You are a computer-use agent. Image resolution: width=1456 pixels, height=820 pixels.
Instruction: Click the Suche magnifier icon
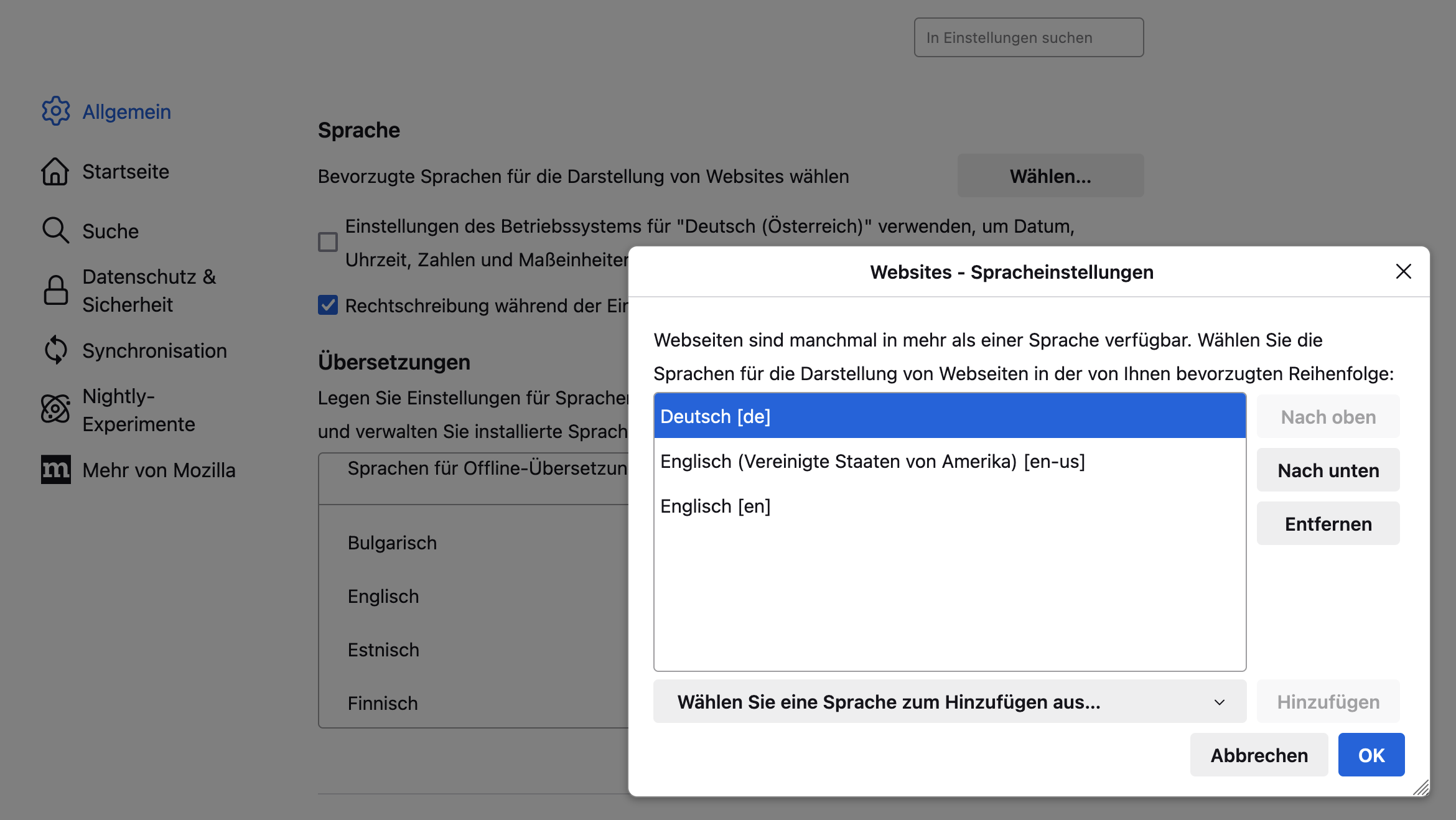coord(55,231)
